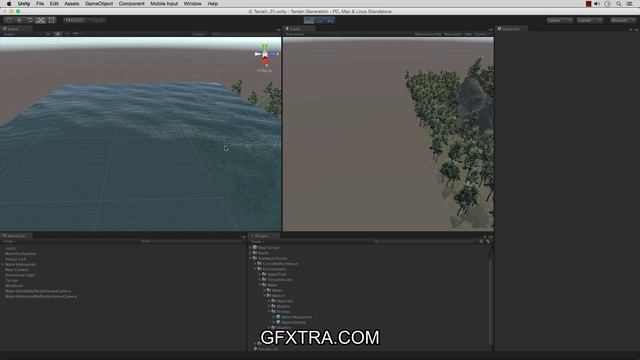Select Directional Light in Hierarchy

point(20,275)
